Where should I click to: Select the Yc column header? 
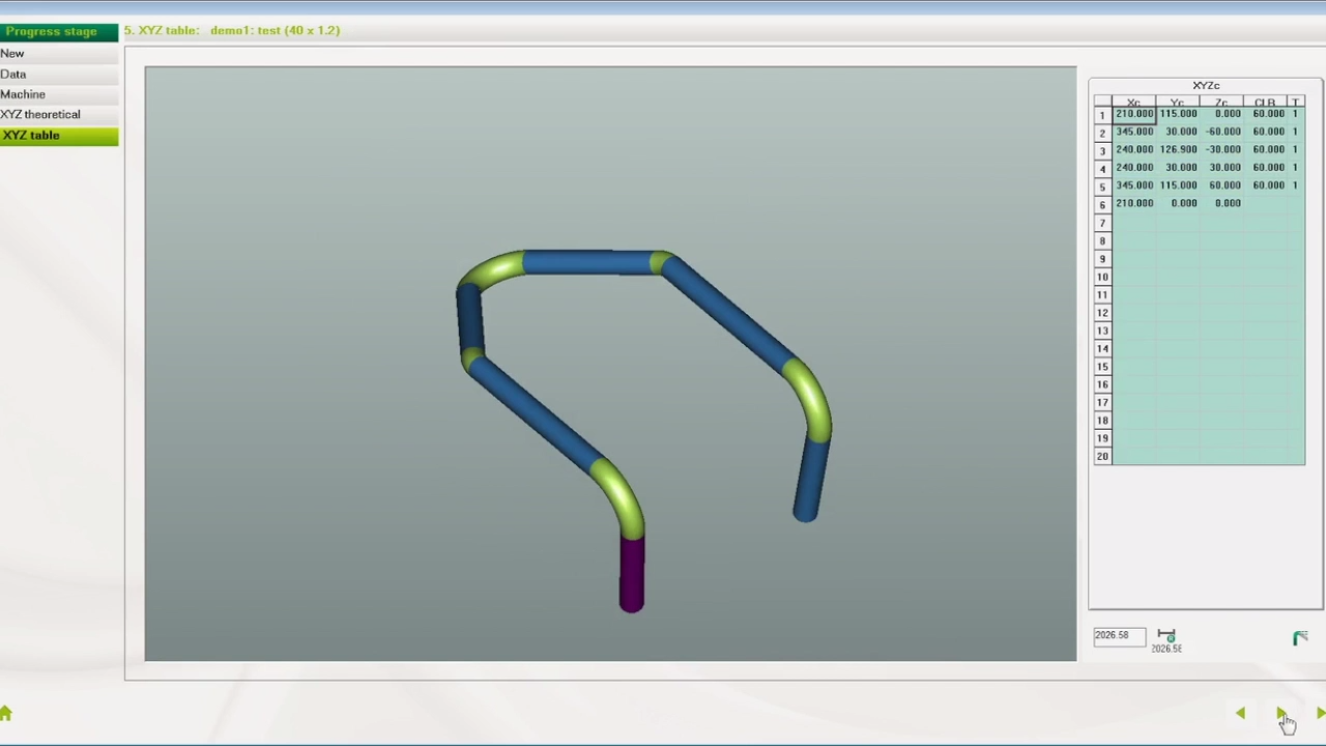coord(1178,102)
